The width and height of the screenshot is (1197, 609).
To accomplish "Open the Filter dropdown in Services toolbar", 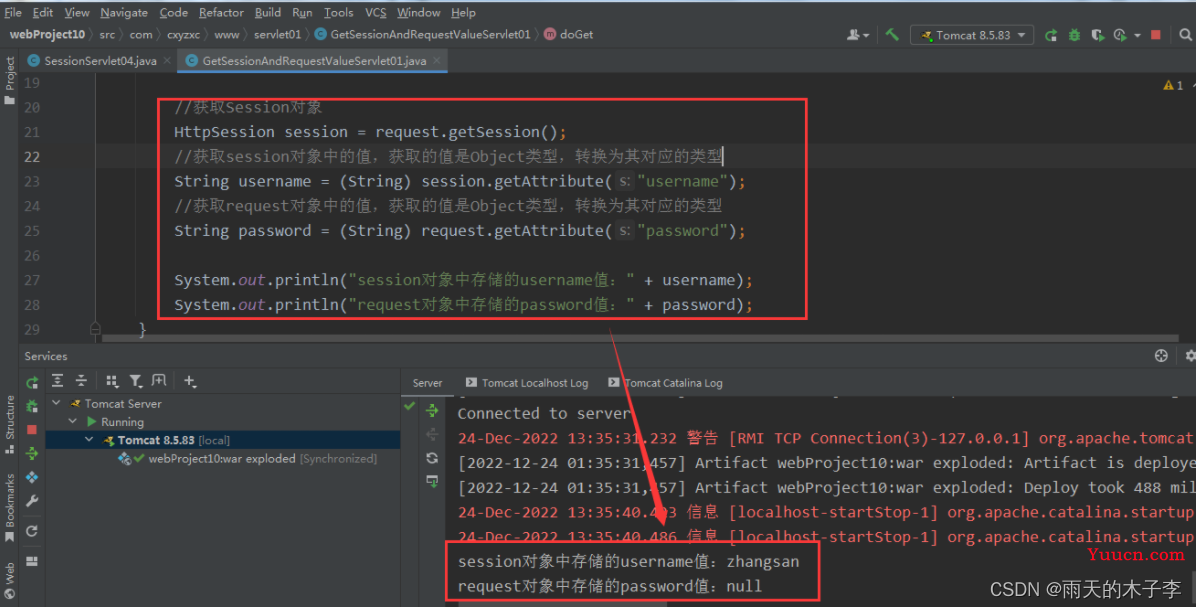I will pos(135,381).
